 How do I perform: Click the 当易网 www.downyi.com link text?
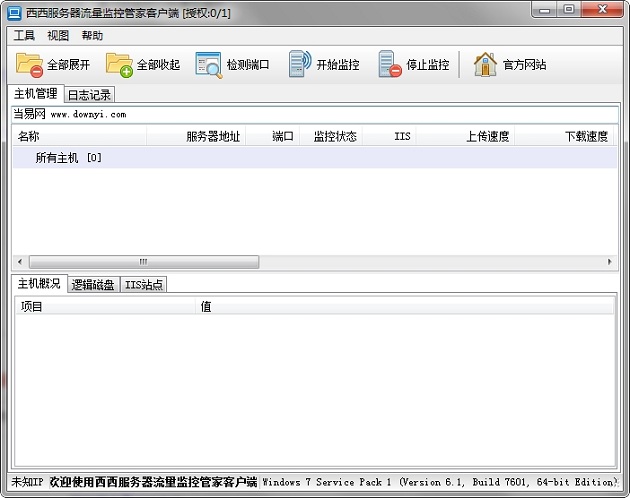coord(69,115)
